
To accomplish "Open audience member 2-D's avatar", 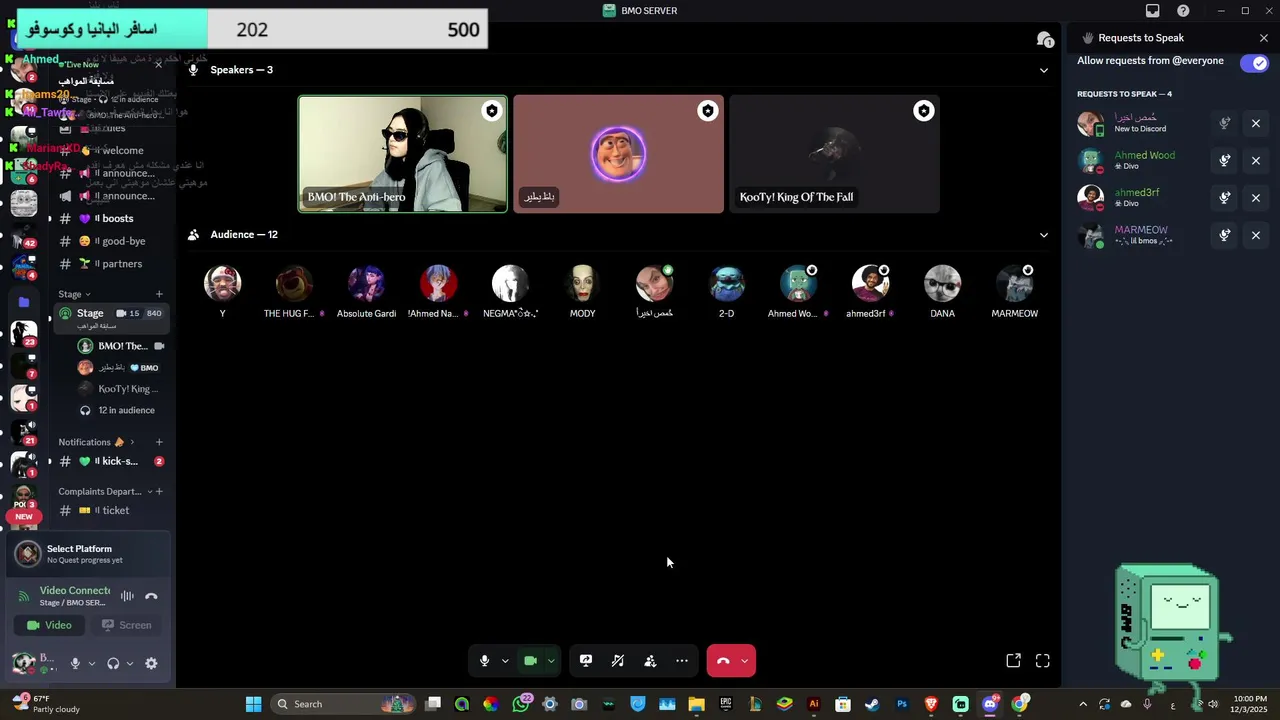I will coord(727,284).
